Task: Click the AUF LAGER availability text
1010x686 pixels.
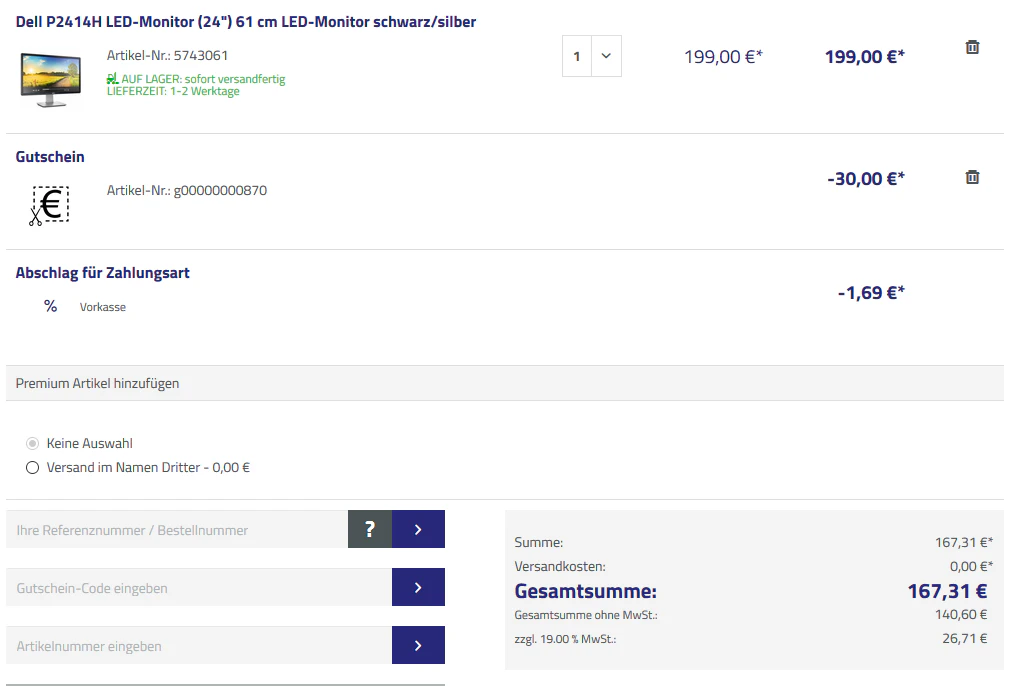Action: (x=203, y=79)
